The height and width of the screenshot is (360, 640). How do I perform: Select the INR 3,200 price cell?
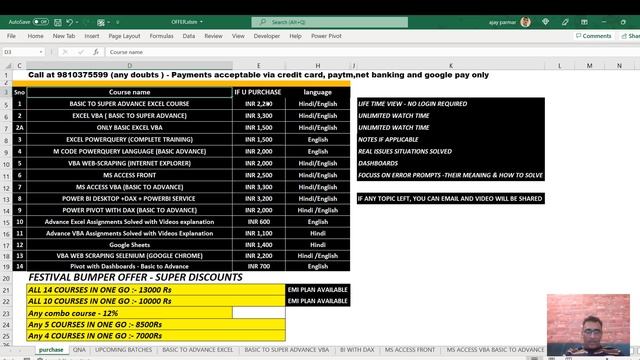coord(259,198)
